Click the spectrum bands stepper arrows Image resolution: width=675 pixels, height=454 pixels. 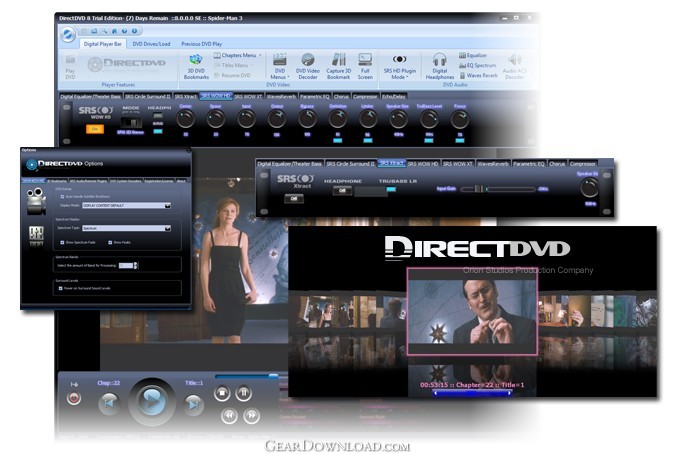136,266
